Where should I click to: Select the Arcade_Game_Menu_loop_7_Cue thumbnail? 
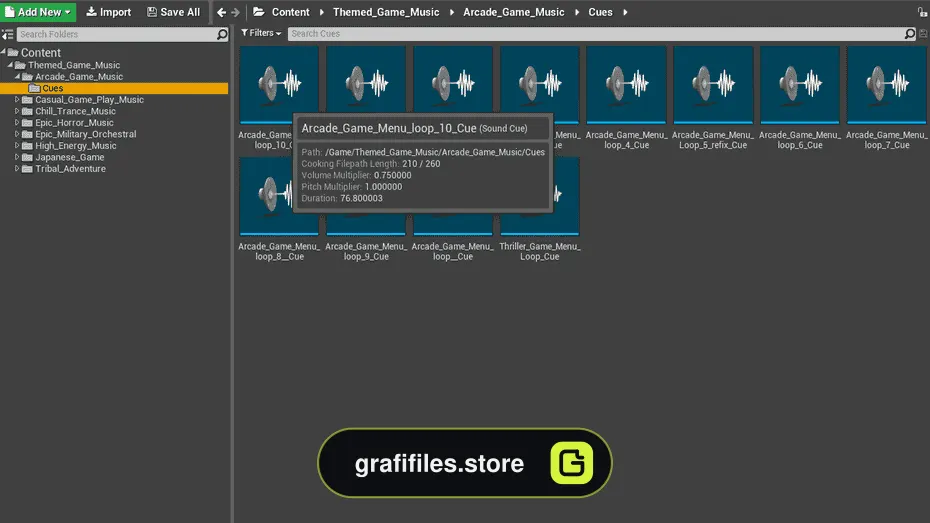[x=887, y=85]
